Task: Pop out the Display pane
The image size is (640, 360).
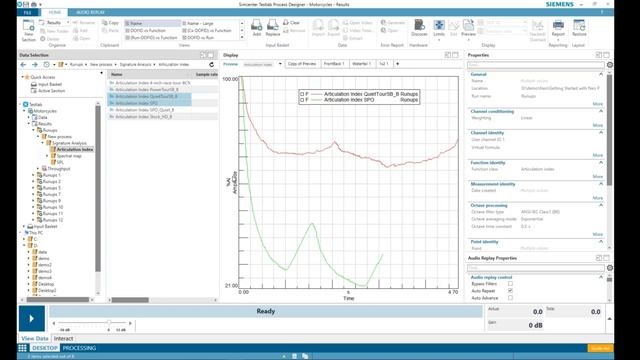Action: point(448,55)
